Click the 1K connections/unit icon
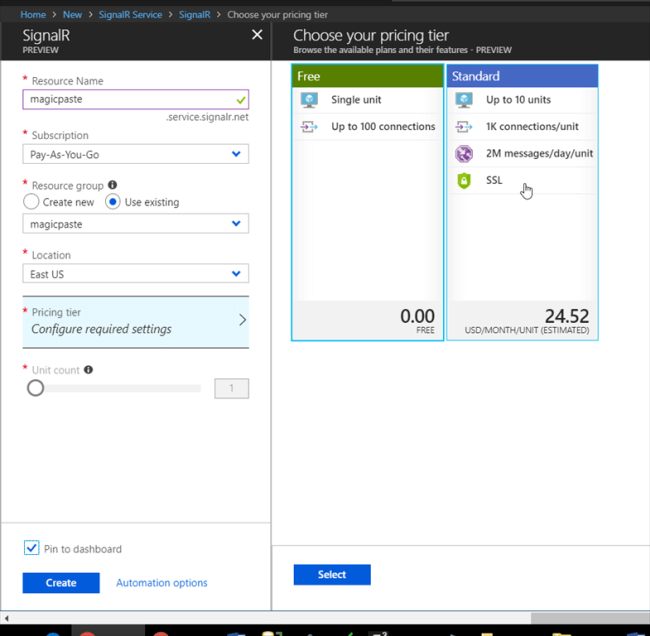650x636 pixels. tap(464, 126)
